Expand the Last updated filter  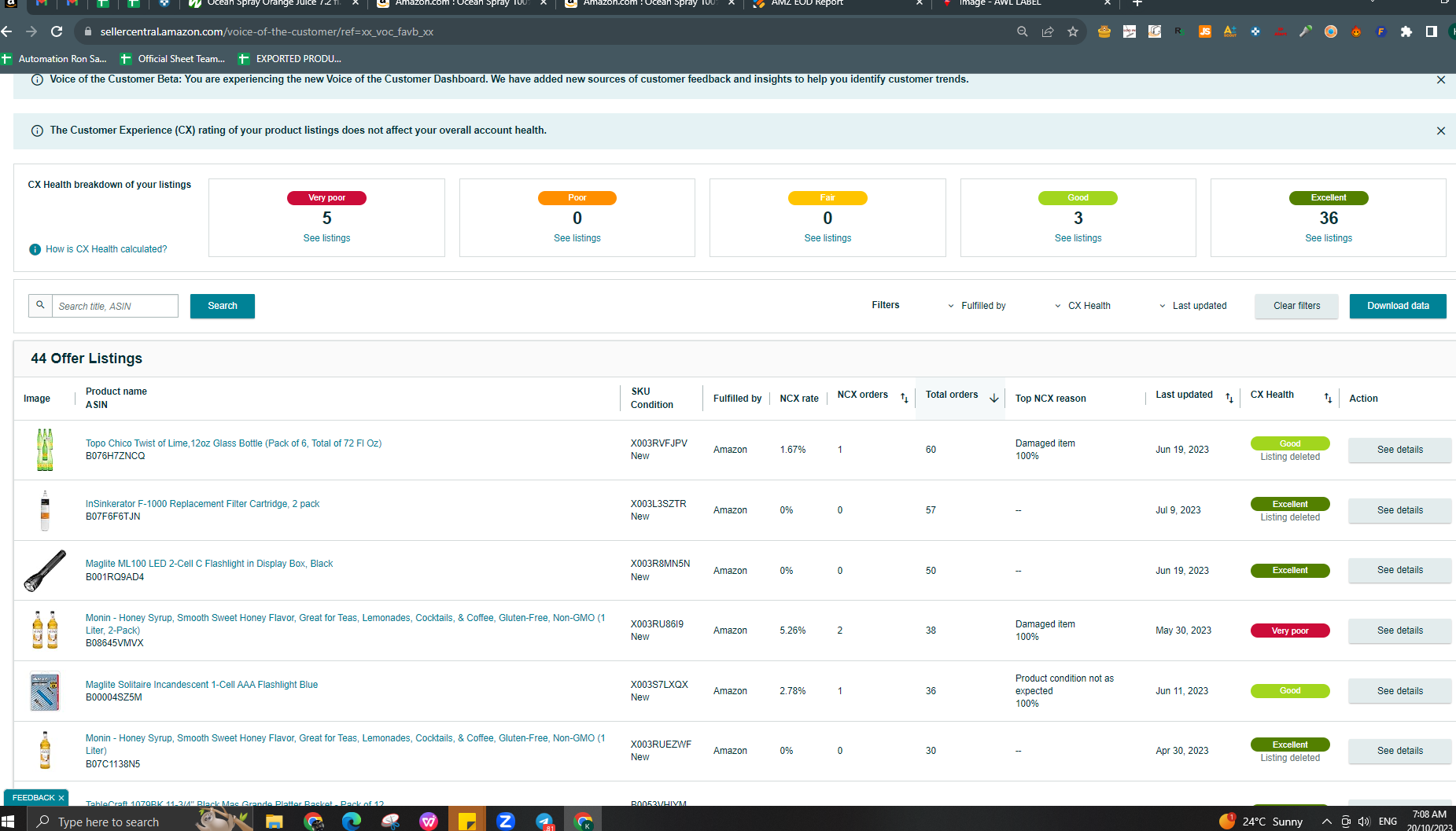point(1192,306)
